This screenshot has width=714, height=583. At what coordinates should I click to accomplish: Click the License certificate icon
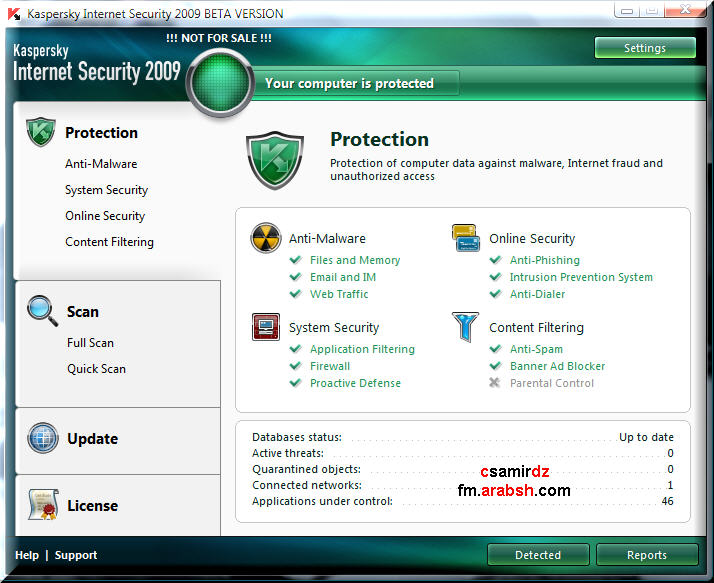click(43, 505)
